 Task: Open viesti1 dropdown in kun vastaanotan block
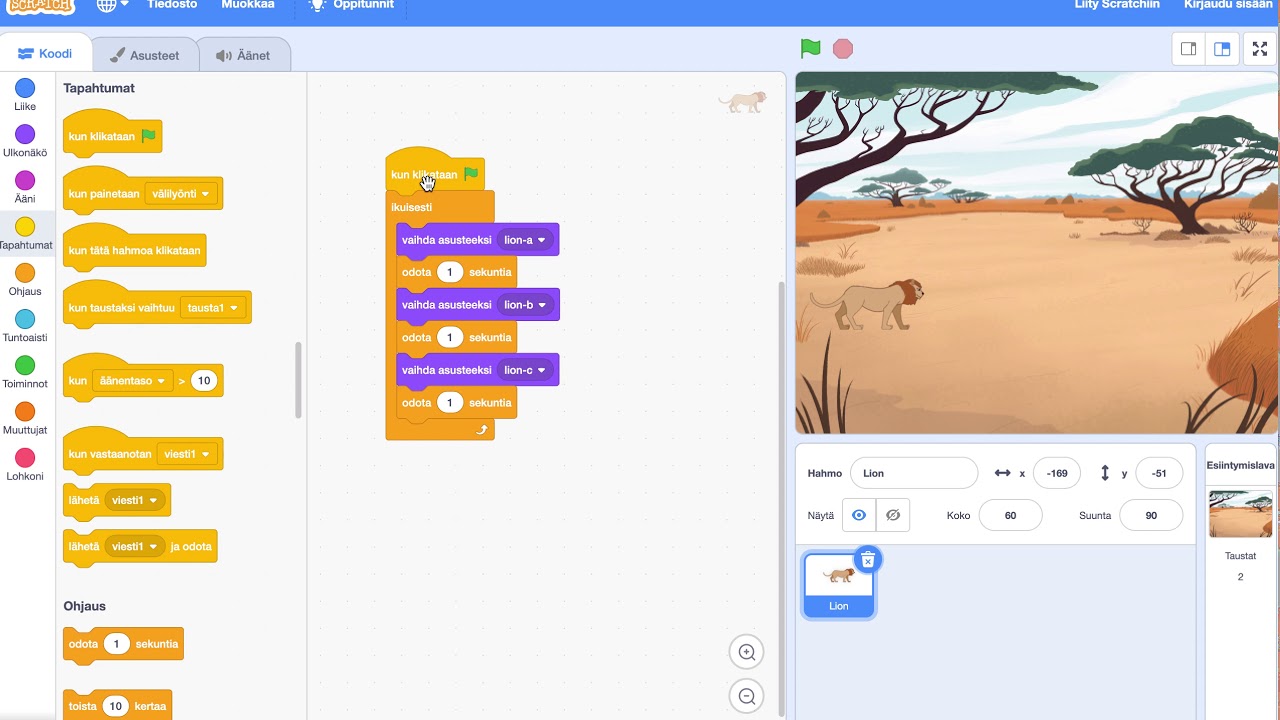[x=188, y=453]
